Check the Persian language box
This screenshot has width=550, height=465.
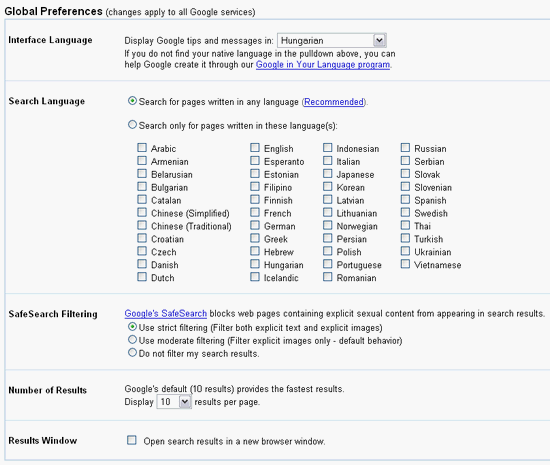point(328,238)
